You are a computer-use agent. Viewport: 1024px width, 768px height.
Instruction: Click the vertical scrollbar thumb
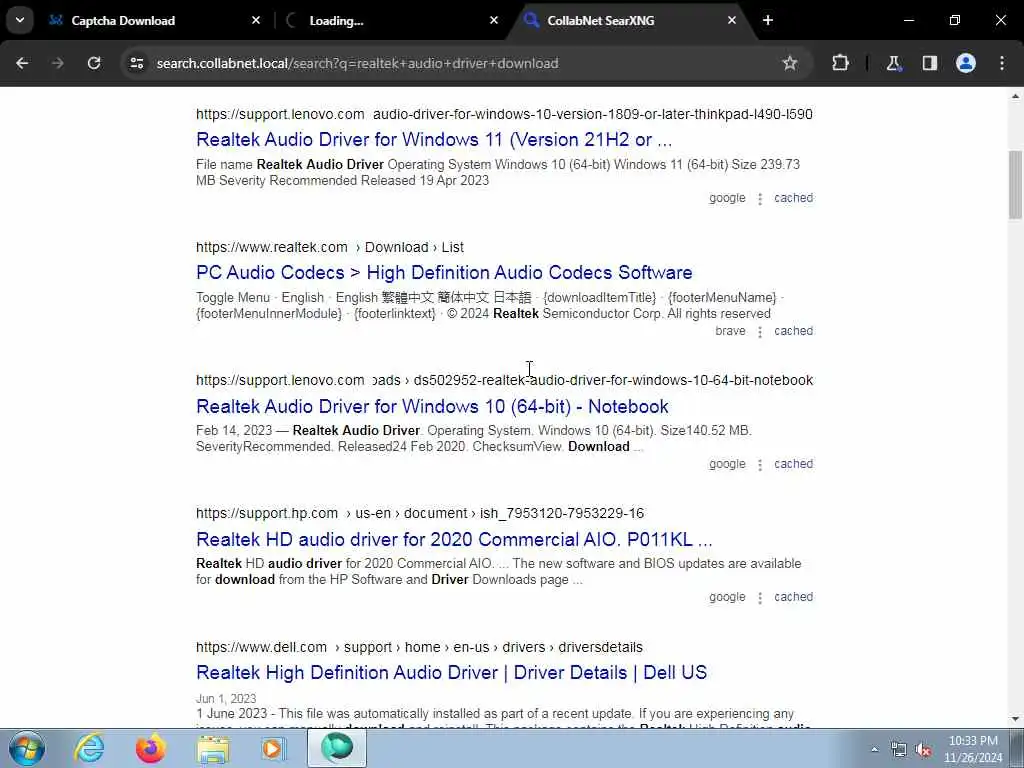coord(1015,185)
